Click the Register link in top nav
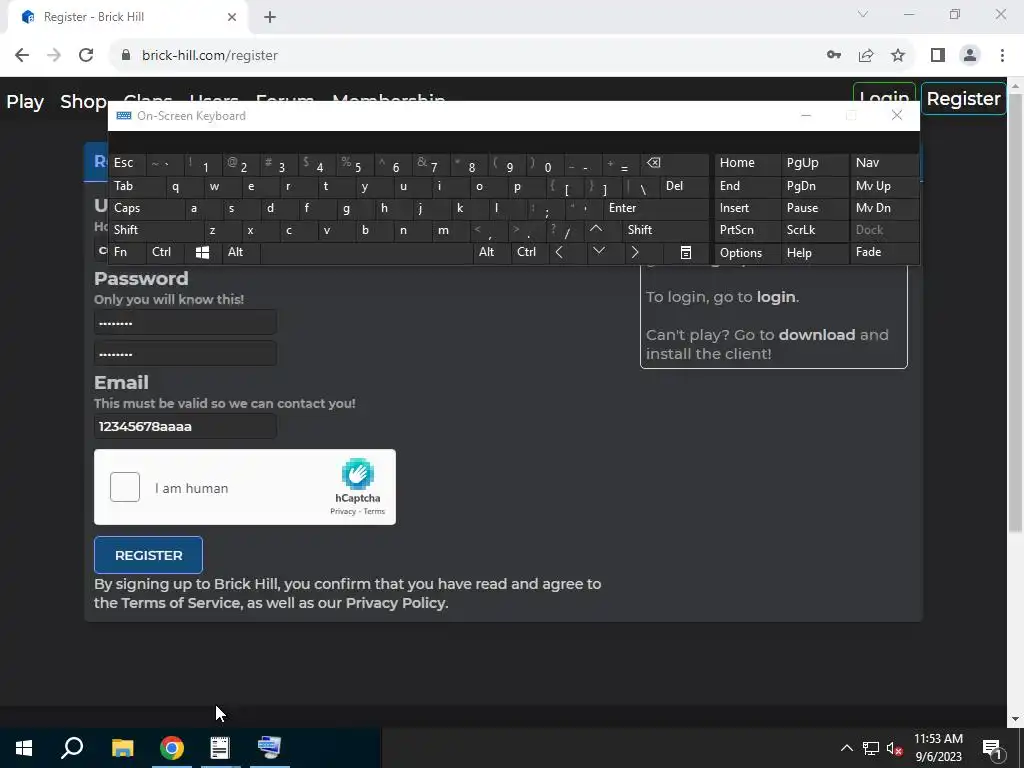The width and height of the screenshot is (1024, 768). (963, 99)
